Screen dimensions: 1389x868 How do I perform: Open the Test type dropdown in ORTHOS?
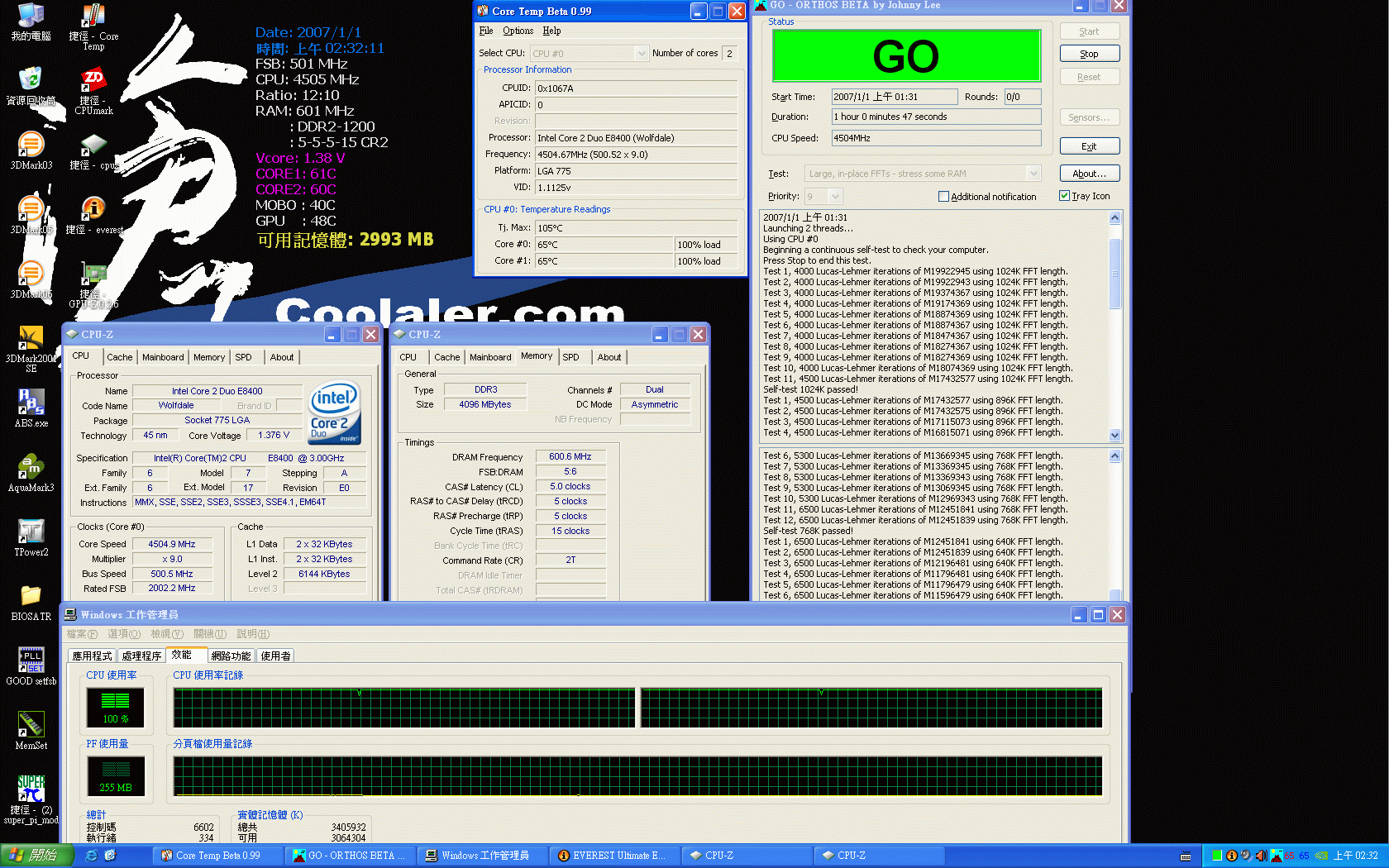(x=1033, y=174)
